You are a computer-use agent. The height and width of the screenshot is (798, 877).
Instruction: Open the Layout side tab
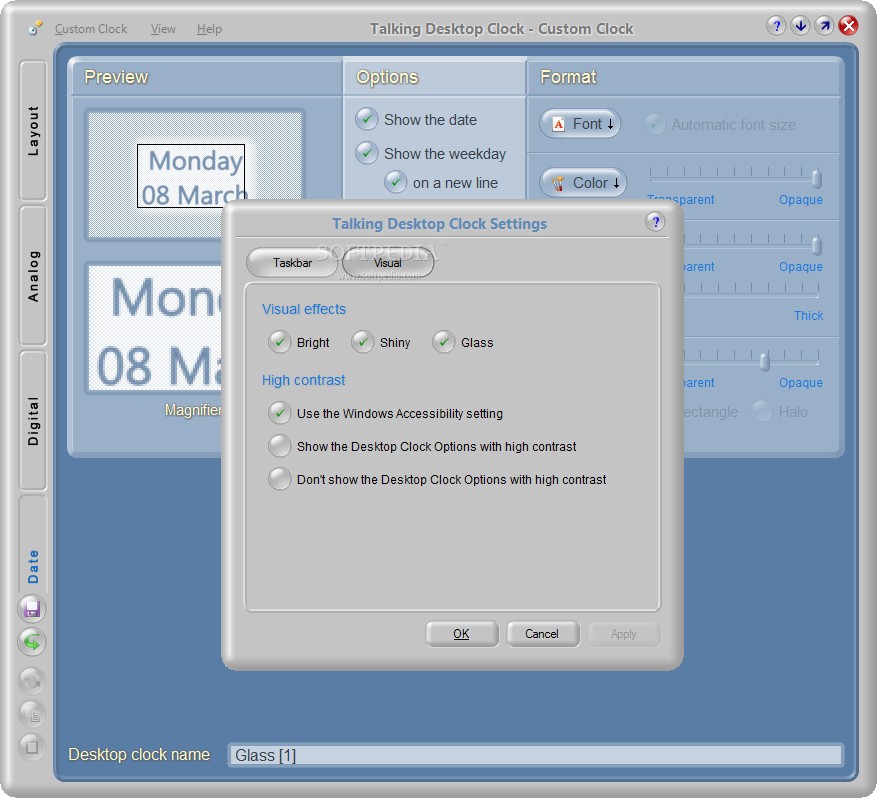tap(33, 131)
